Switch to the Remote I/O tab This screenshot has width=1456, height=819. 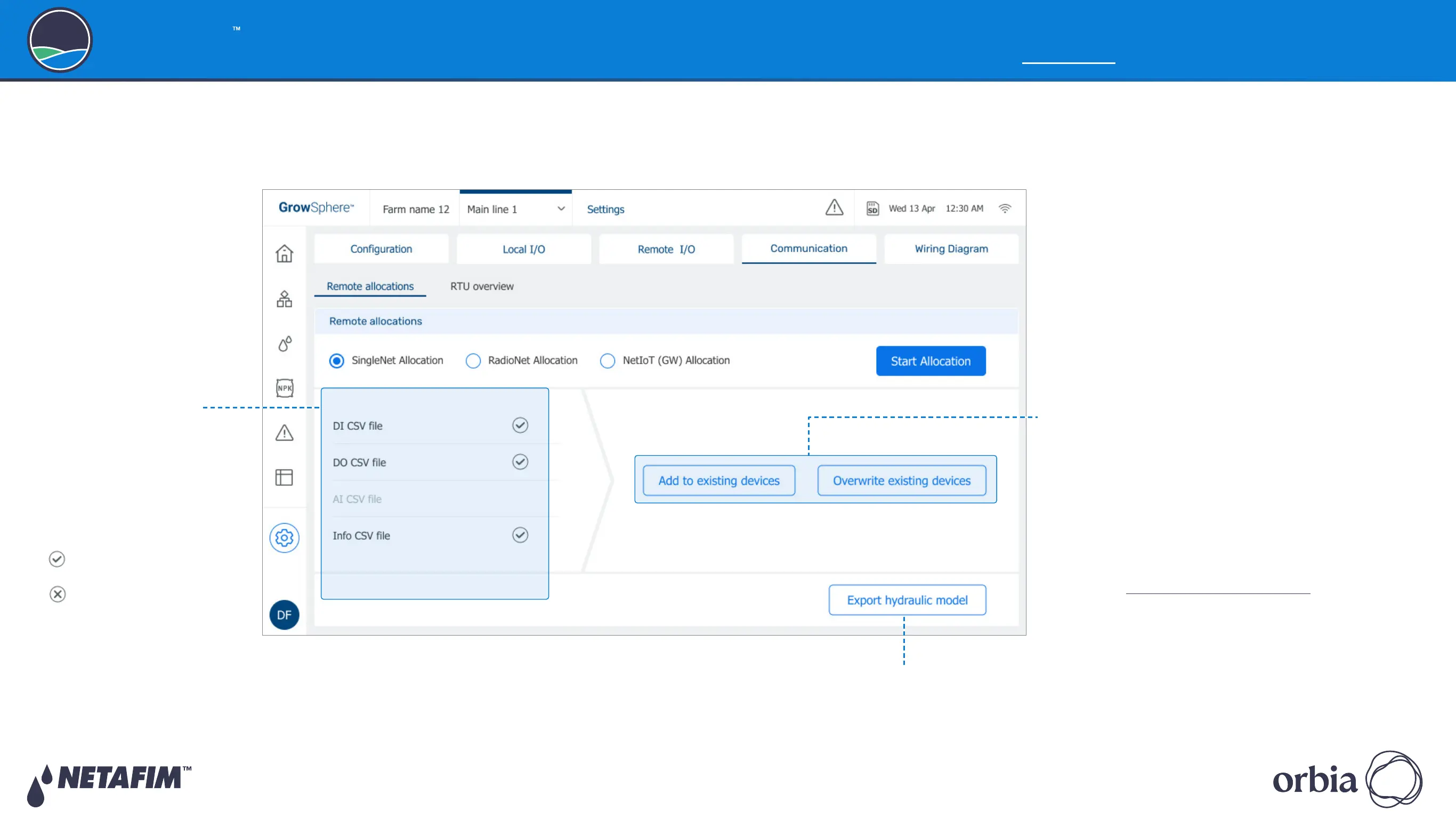pos(666,249)
